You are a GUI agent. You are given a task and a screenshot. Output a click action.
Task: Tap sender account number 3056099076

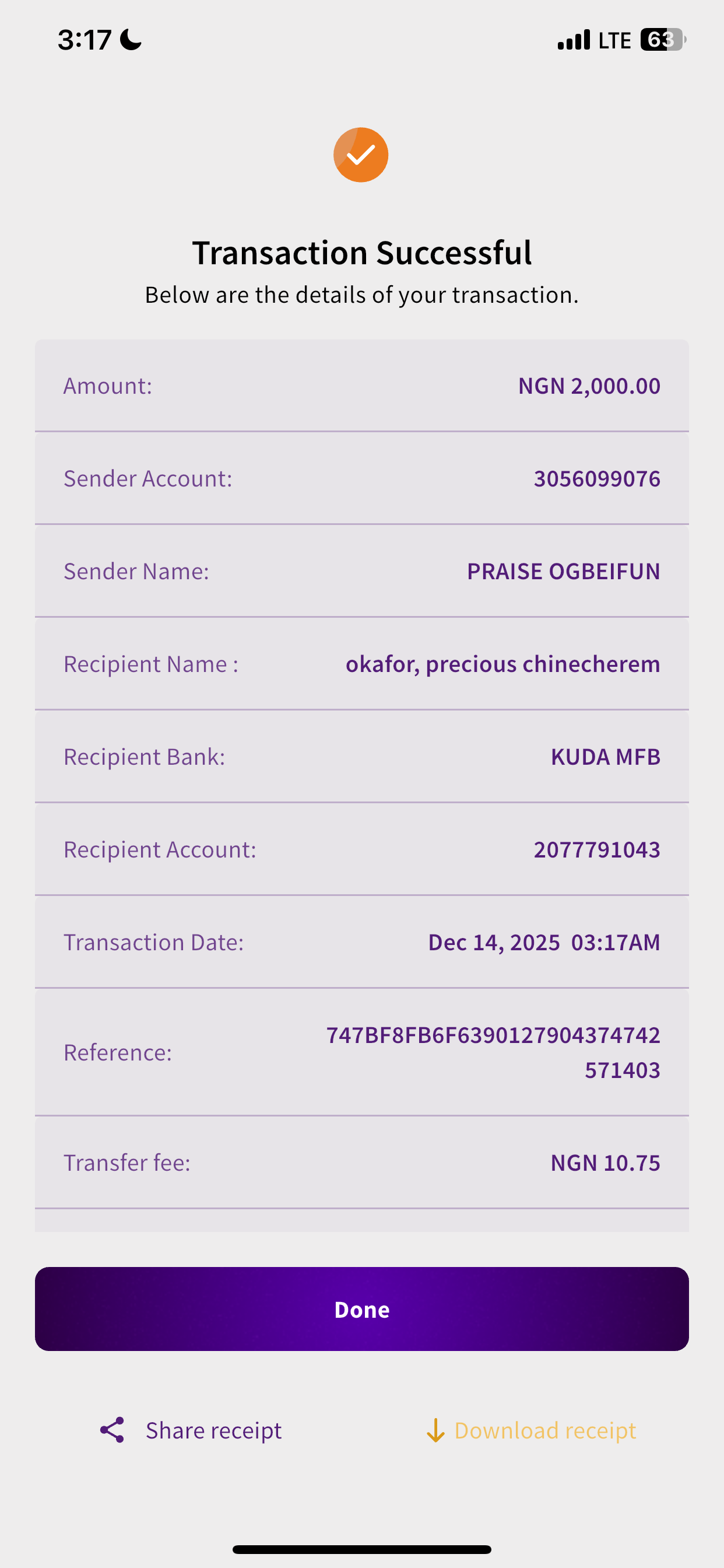click(x=596, y=478)
